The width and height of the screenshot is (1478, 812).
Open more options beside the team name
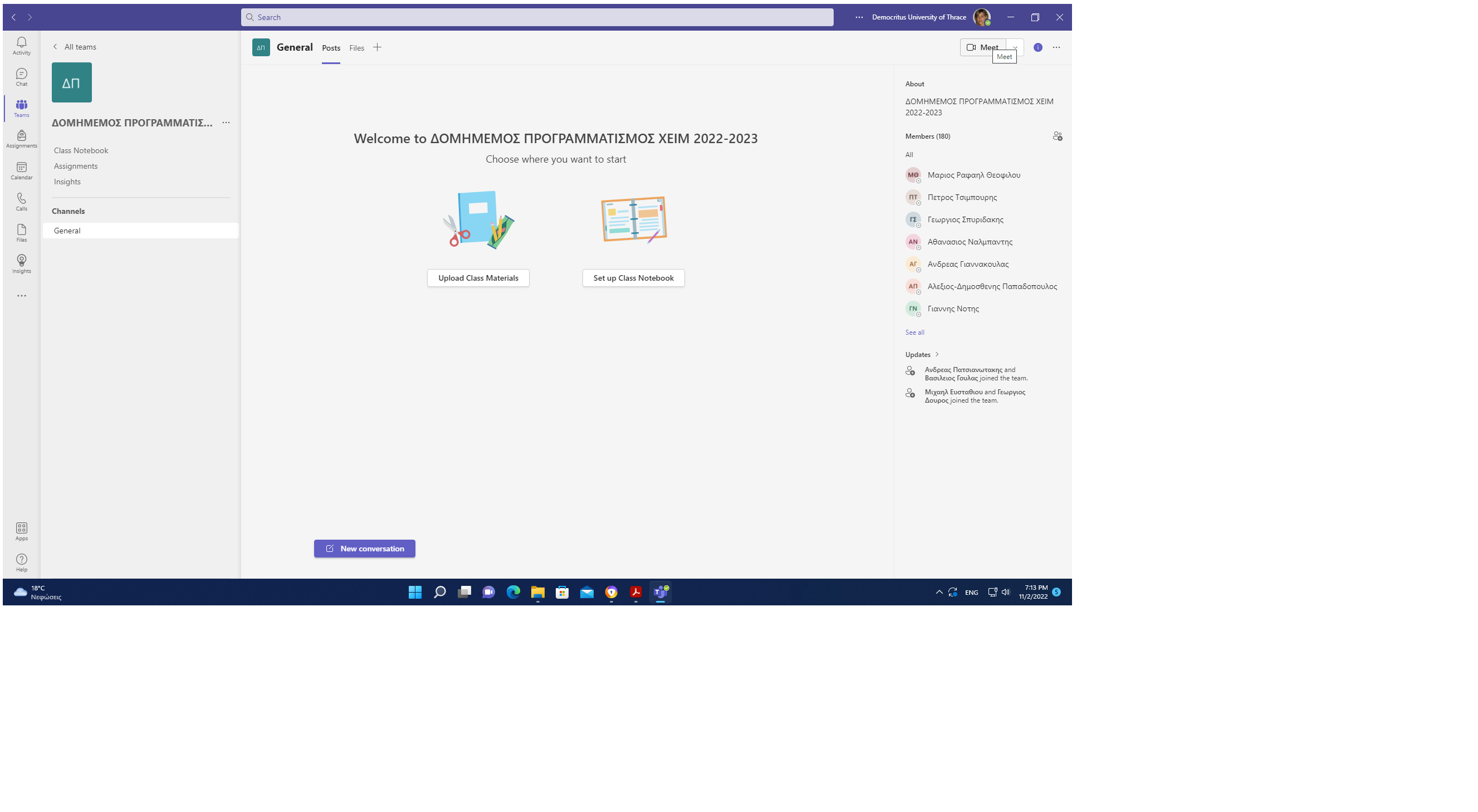coord(226,122)
